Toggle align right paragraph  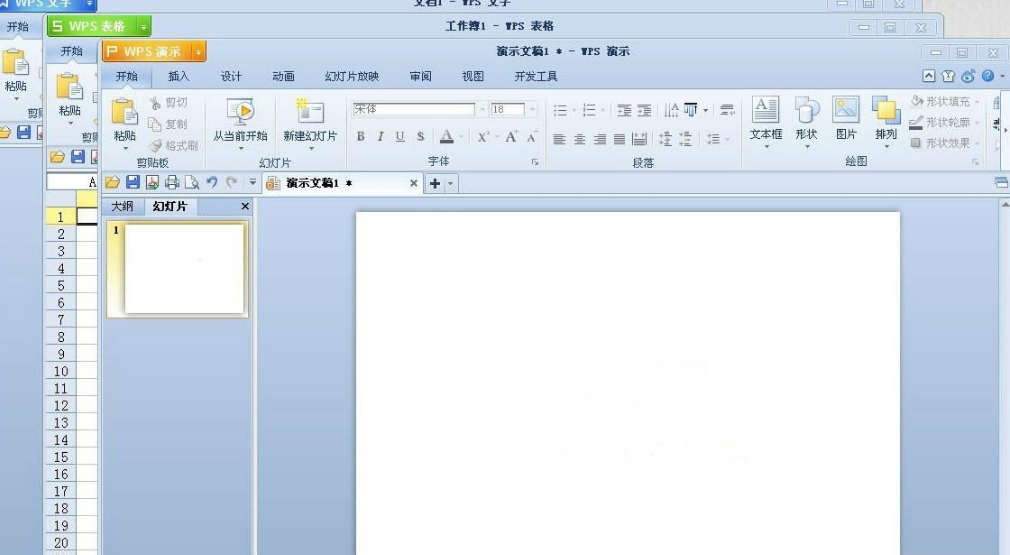(x=600, y=138)
